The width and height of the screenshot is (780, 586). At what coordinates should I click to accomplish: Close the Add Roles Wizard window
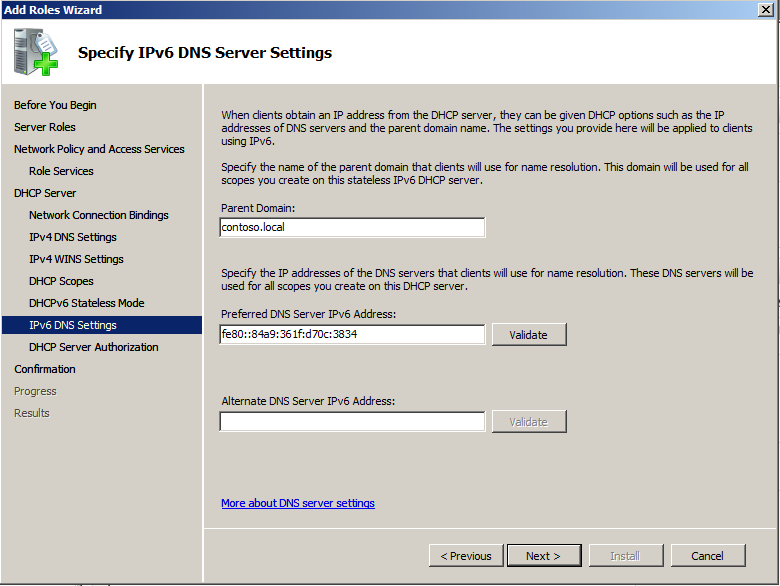tap(766, 9)
